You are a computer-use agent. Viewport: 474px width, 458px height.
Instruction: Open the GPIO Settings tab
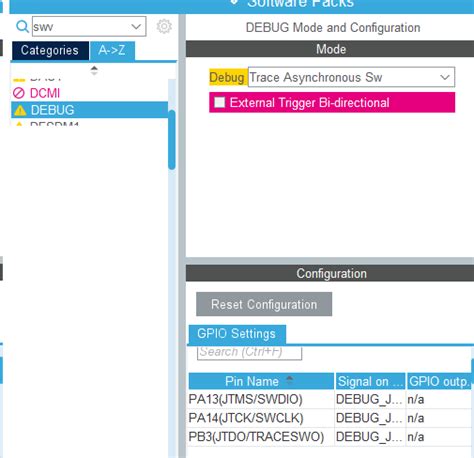pyautogui.click(x=237, y=334)
